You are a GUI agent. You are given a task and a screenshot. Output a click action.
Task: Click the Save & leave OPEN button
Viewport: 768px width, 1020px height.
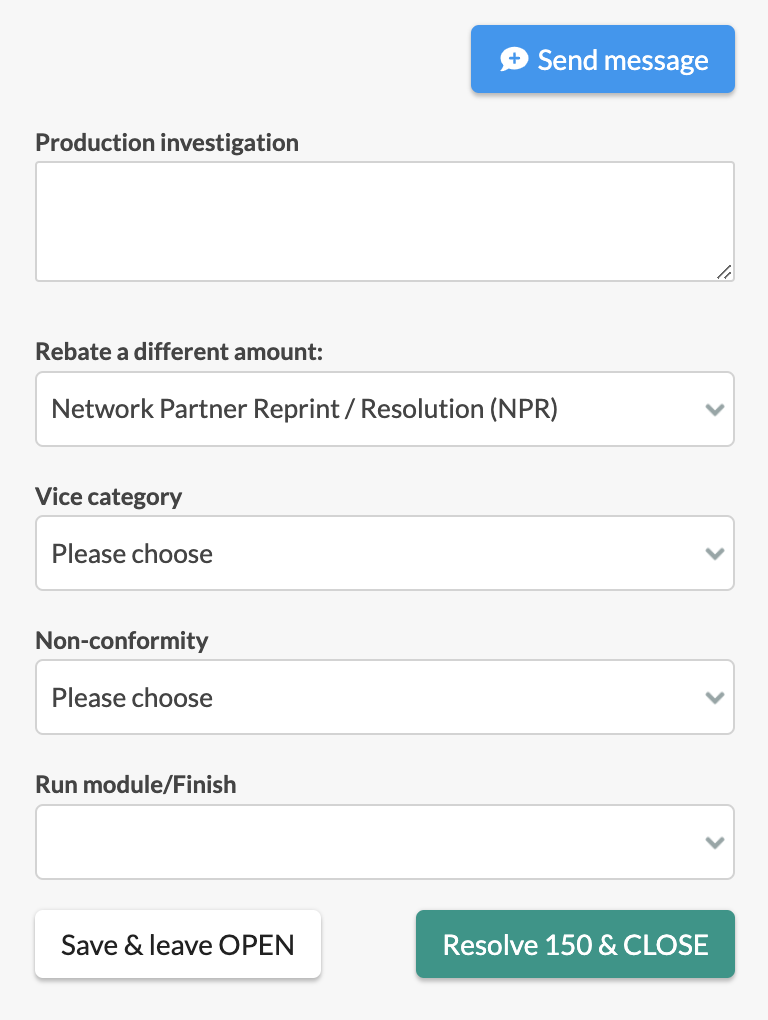[x=178, y=944]
